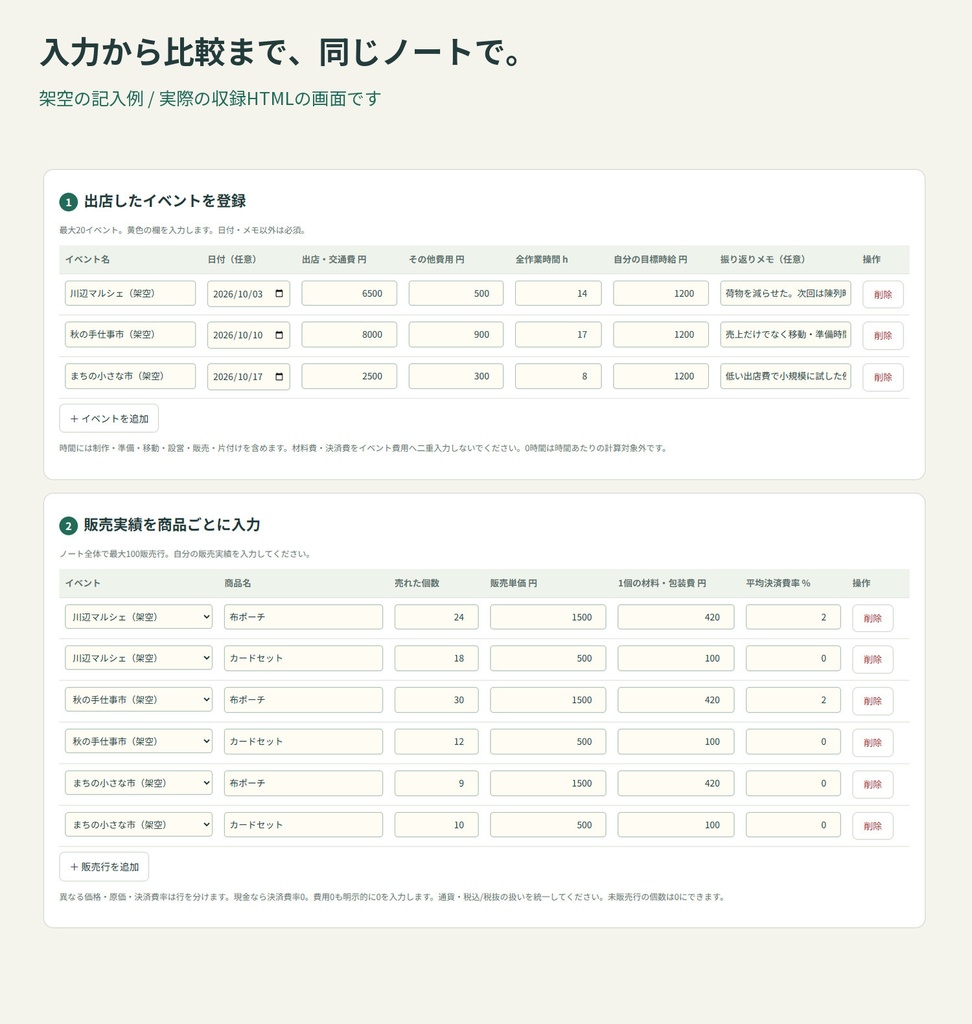The image size is (972, 1024).
Task: Edit product name カードセット for 川辺マルシェ
Action: (x=303, y=658)
